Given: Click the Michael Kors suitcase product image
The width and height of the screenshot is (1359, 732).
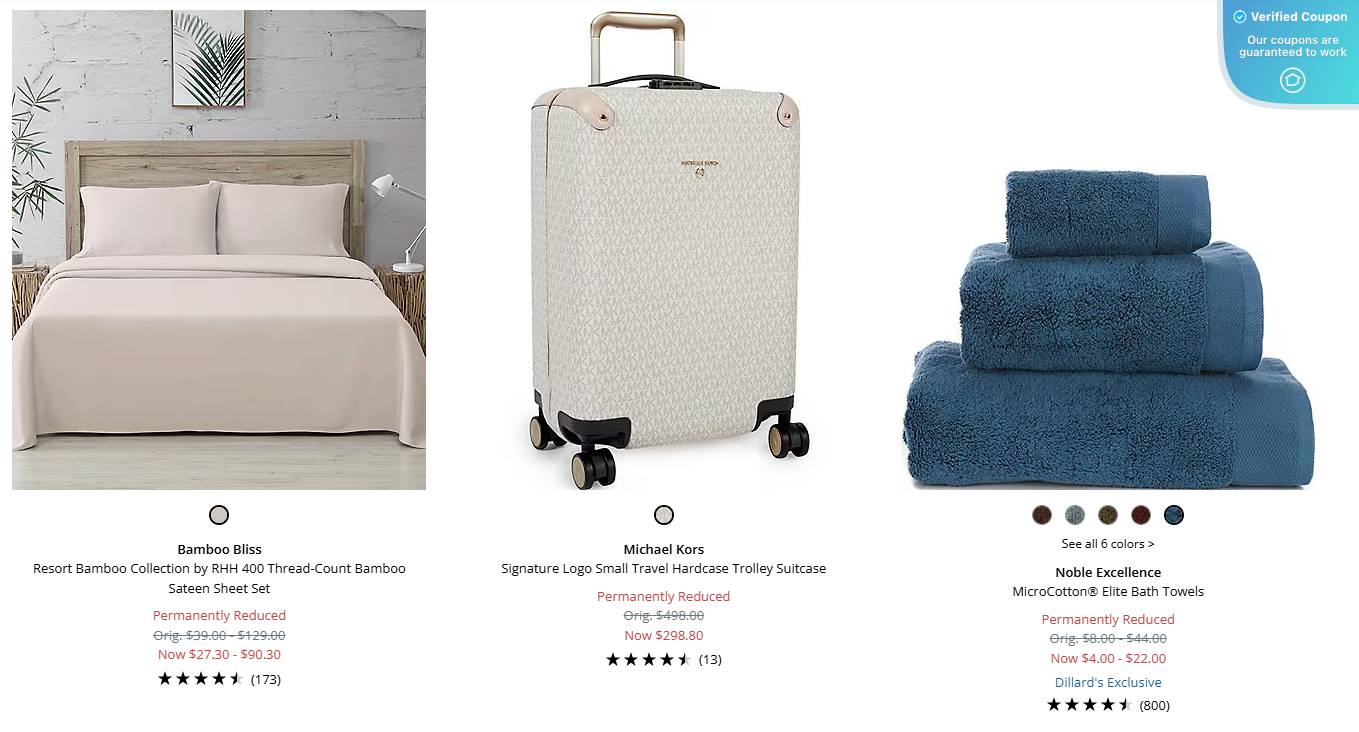Looking at the screenshot, I should click(664, 250).
